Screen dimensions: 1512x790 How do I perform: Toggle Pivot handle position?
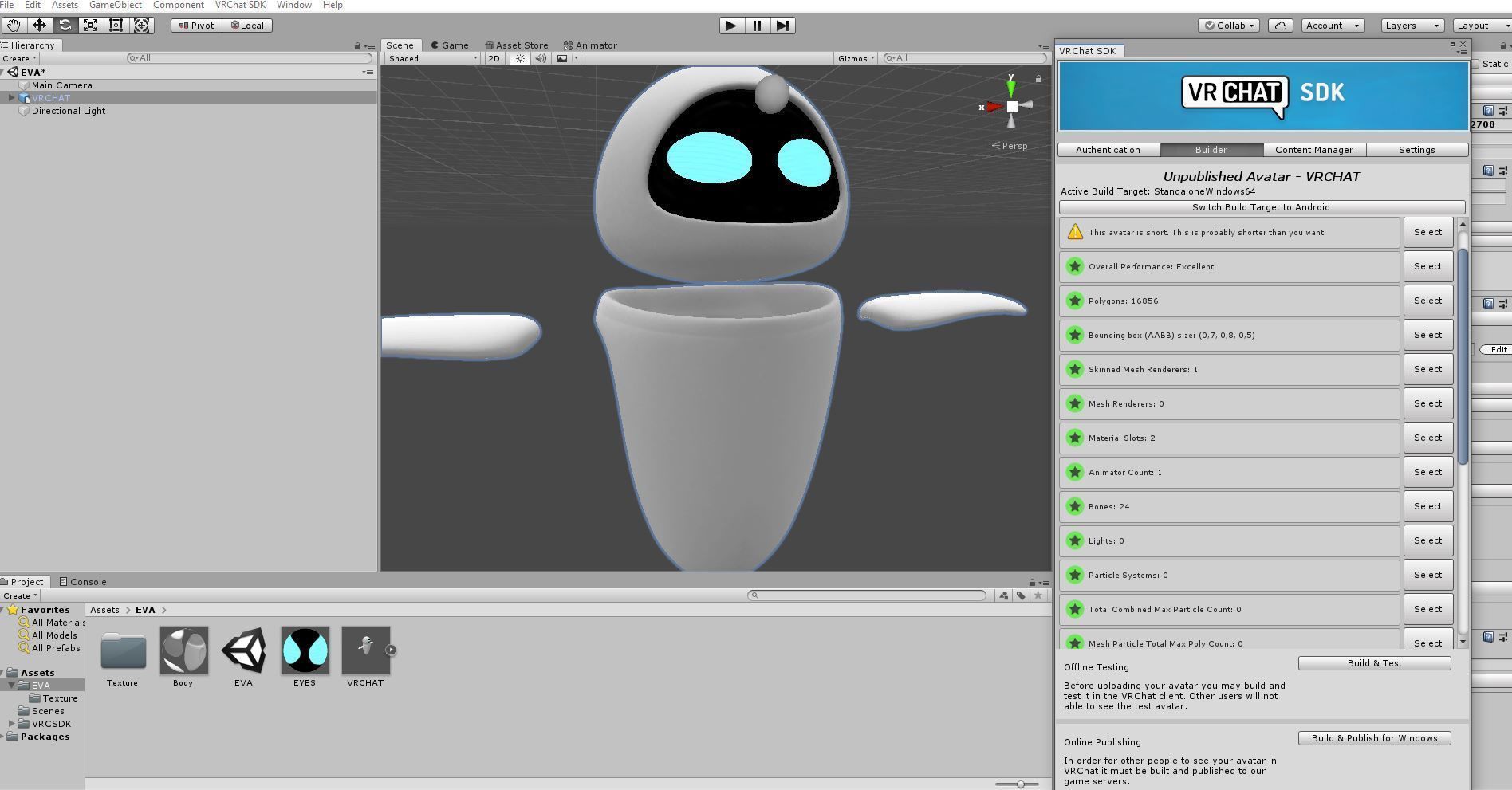pyautogui.click(x=197, y=26)
